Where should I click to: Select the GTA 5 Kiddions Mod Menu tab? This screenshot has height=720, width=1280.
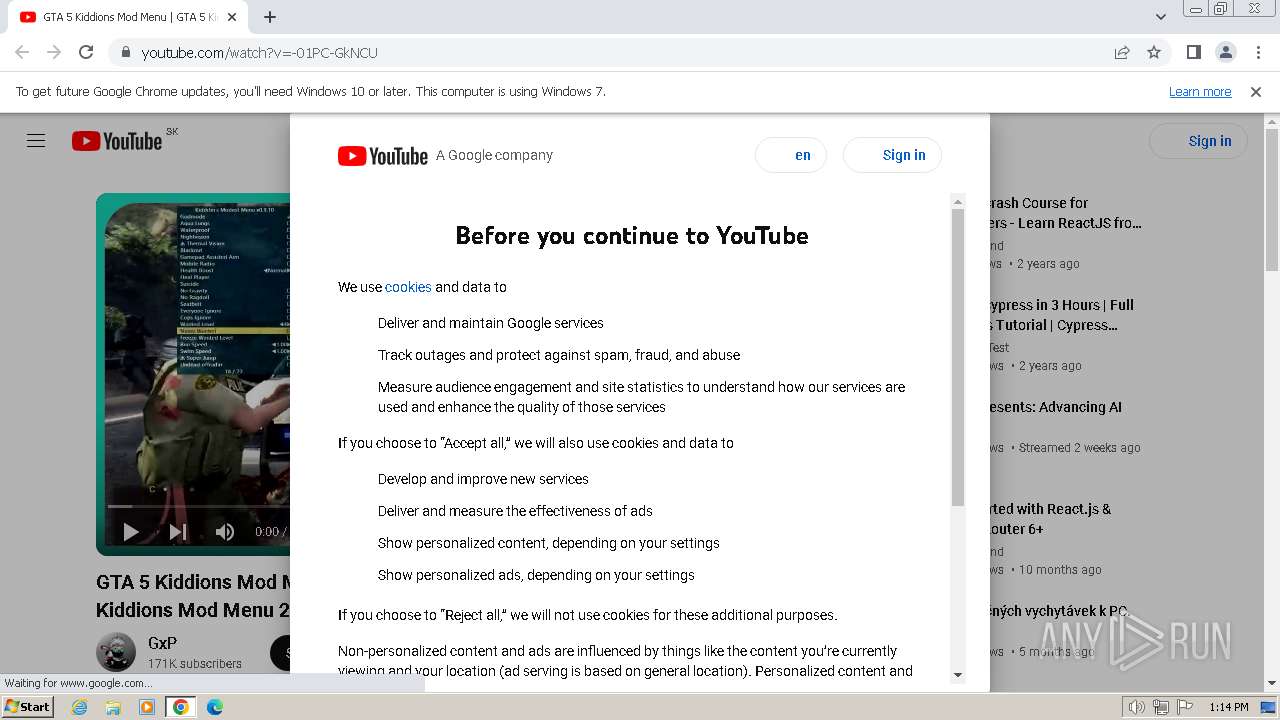point(128,17)
